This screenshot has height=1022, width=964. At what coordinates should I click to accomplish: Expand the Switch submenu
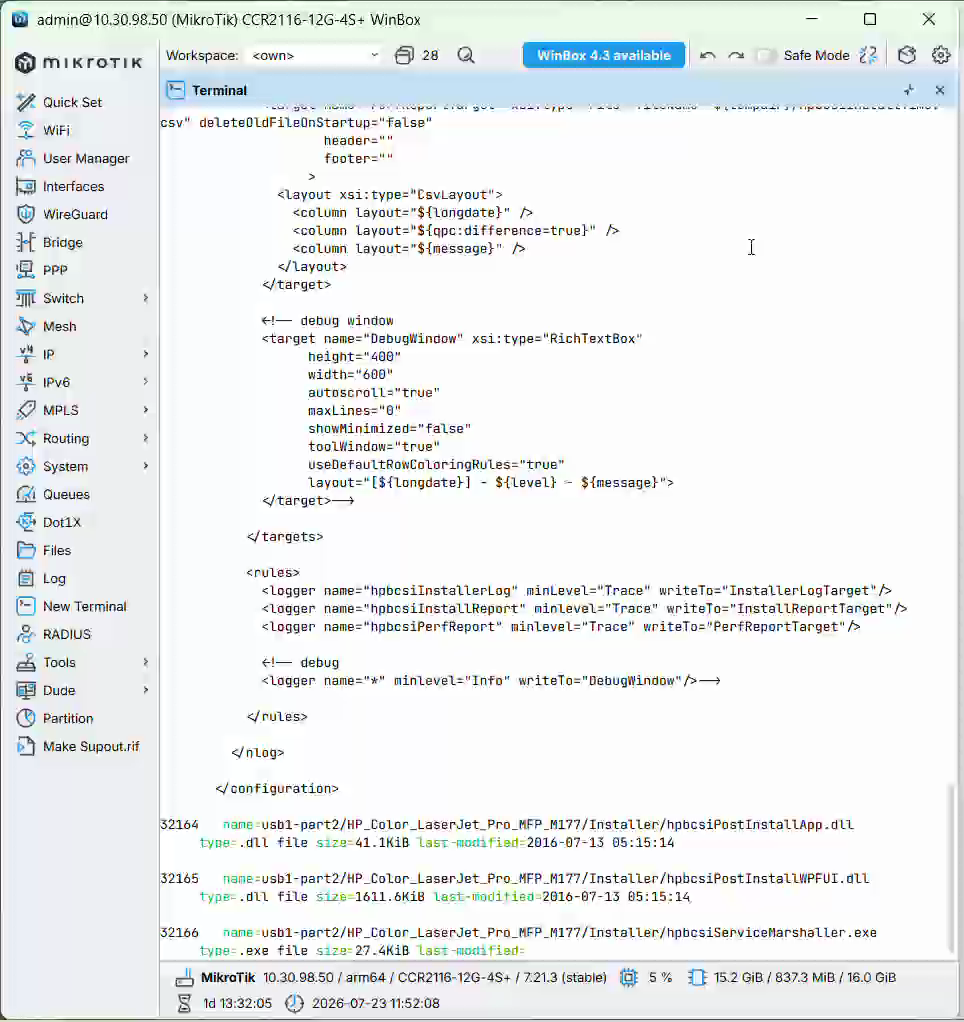pos(145,299)
